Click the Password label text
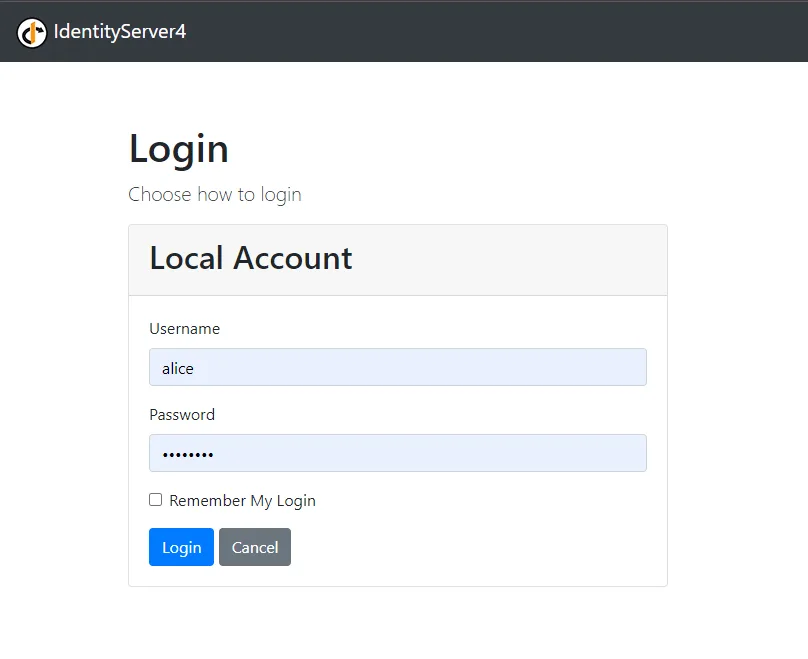 [x=182, y=415]
